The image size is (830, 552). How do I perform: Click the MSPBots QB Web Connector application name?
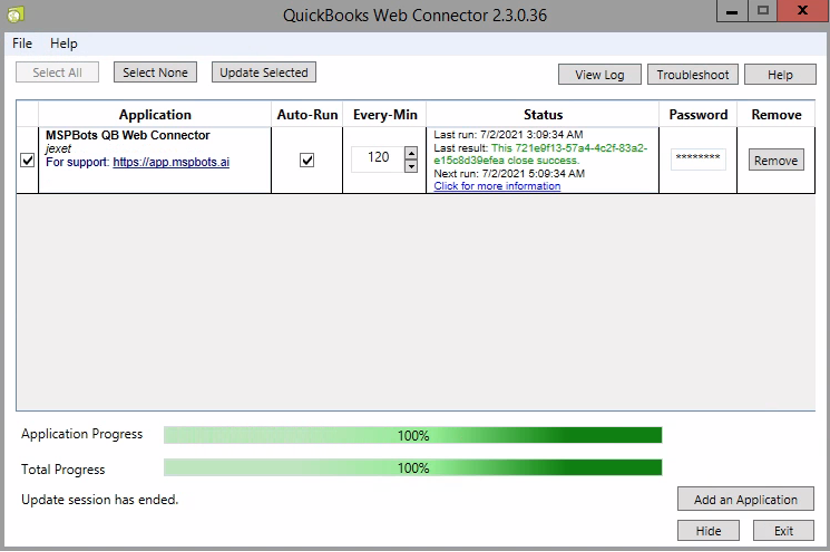click(128, 135)
